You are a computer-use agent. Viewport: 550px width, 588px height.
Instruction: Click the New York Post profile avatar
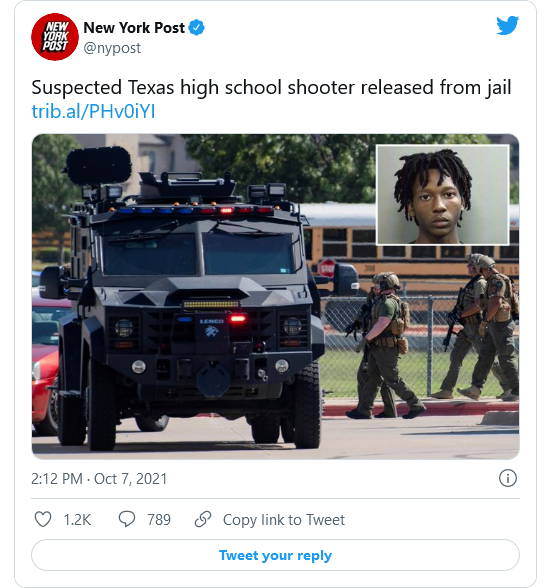(x=55, y=37)
